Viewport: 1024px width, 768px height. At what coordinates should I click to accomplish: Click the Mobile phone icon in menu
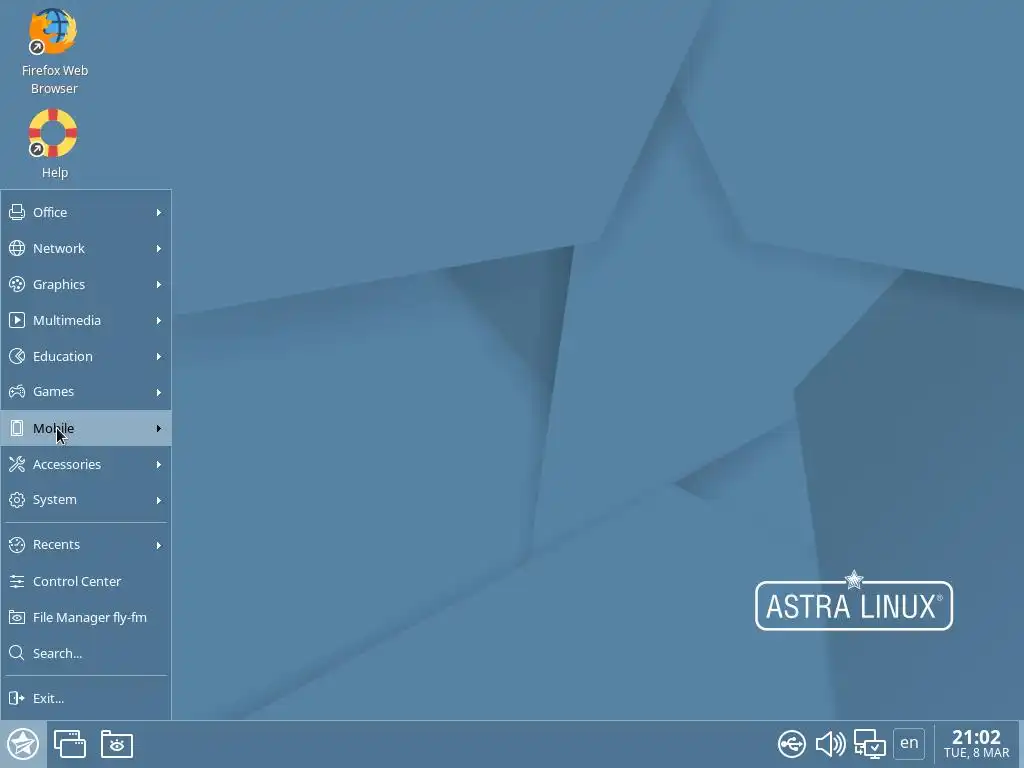(x=17, y=428)
